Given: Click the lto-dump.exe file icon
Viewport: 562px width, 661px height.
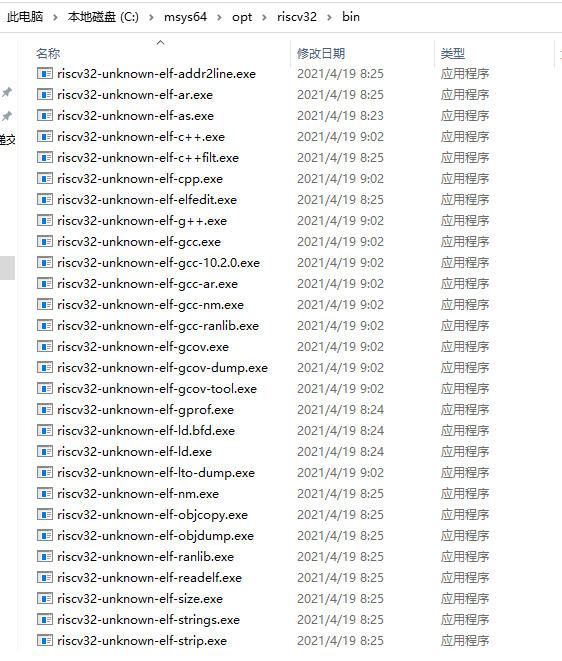Looking at the screenshot, I should click(x=45, y=473).
